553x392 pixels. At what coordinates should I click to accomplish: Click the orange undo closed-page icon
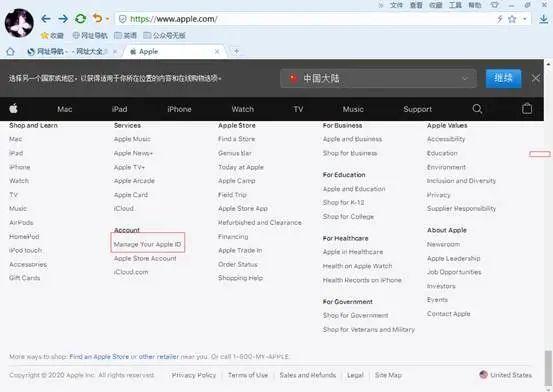pyautogui.click(x=97, y=18)
